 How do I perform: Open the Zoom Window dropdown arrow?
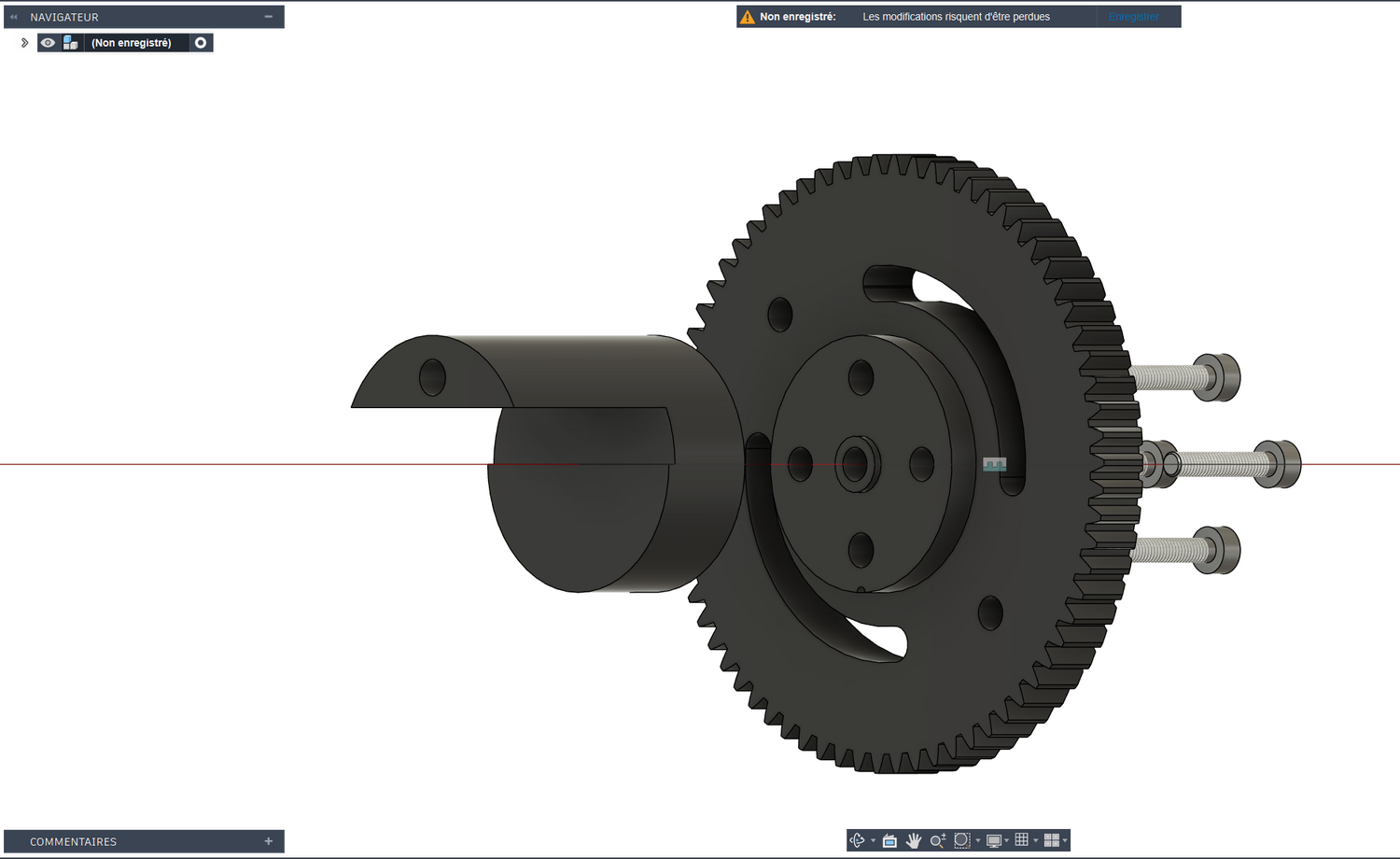coord(977,841)
